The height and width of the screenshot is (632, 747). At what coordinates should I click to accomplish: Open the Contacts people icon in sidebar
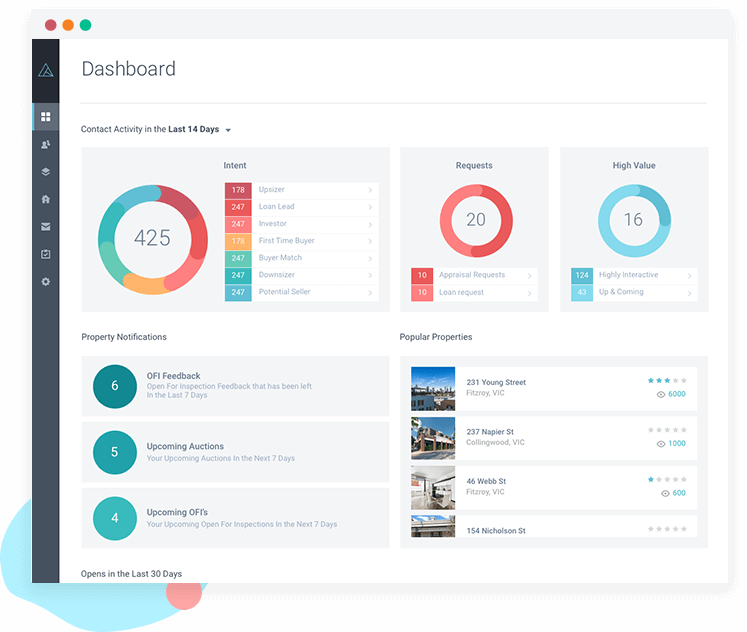46,144
